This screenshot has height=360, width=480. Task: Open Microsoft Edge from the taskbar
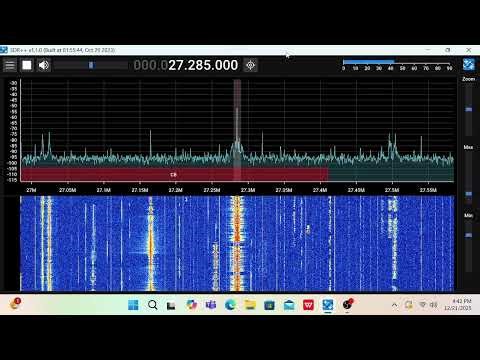(230, 305)
